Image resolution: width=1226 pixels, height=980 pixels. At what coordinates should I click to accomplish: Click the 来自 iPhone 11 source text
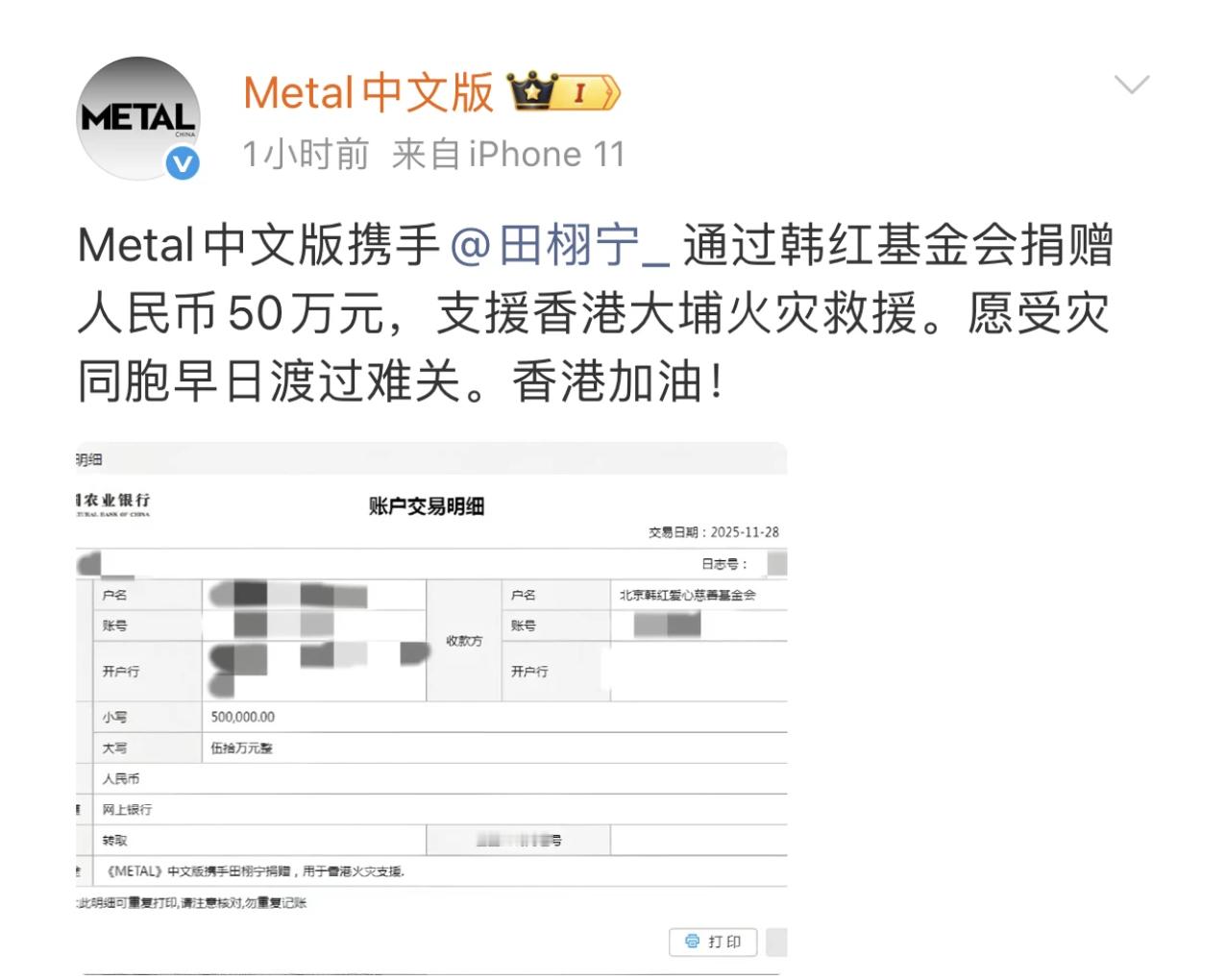click(508, 154)
